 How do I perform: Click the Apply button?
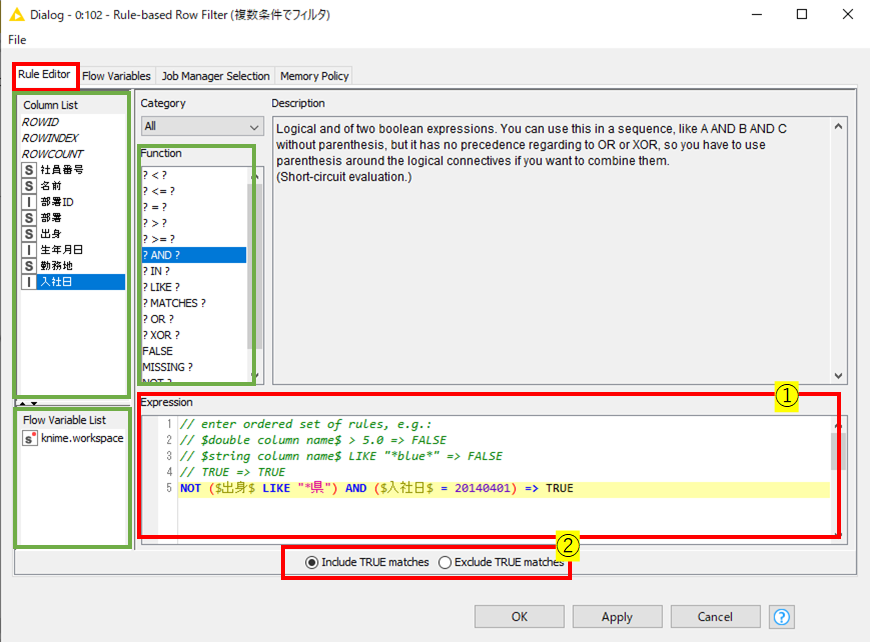pyautogui.click(x=617, y=616)
